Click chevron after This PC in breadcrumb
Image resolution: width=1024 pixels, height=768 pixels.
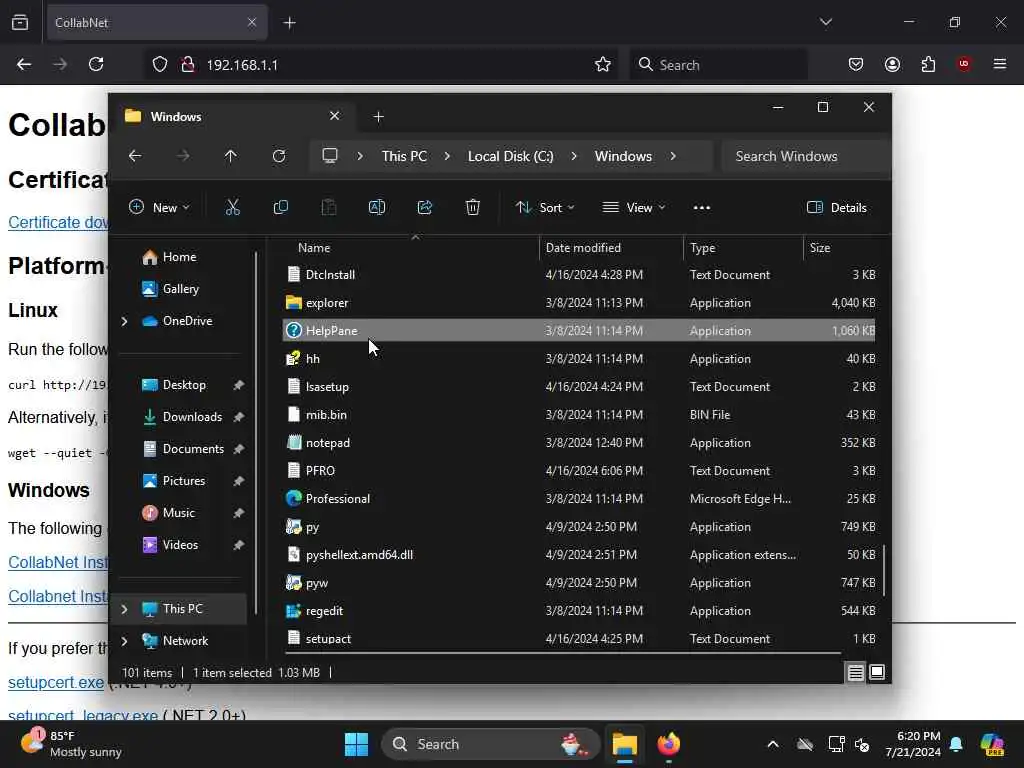[x=447, y=156]
